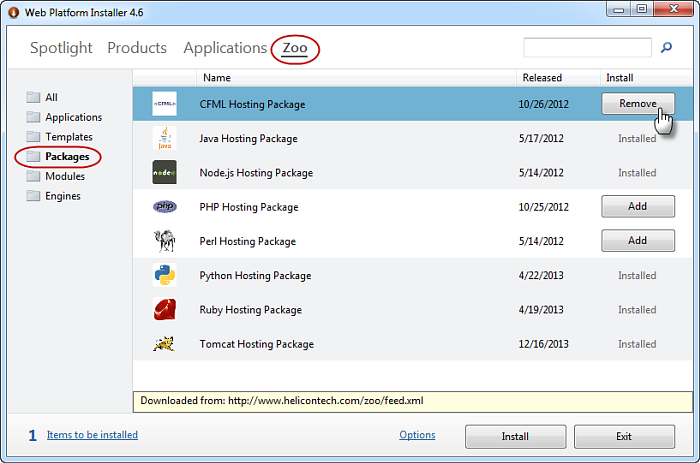700x463 pixels.
Task: Go to the Applications tab
Action: coord(225,48)
